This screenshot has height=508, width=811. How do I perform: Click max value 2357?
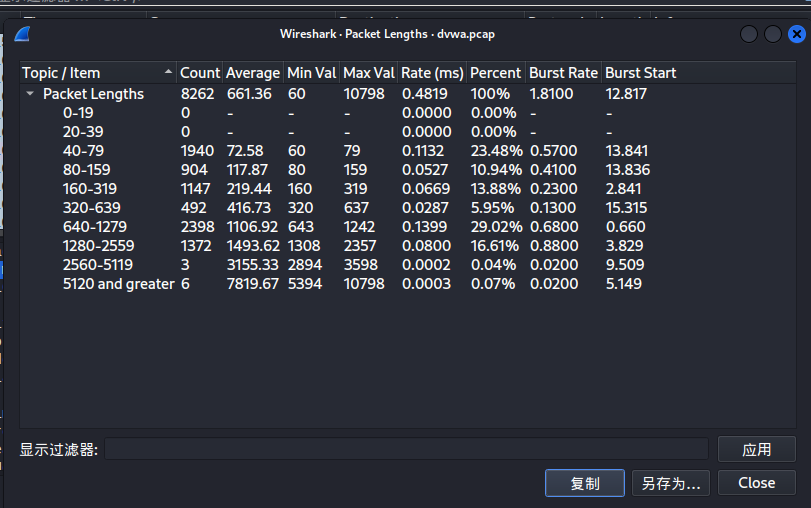point(360,246)
